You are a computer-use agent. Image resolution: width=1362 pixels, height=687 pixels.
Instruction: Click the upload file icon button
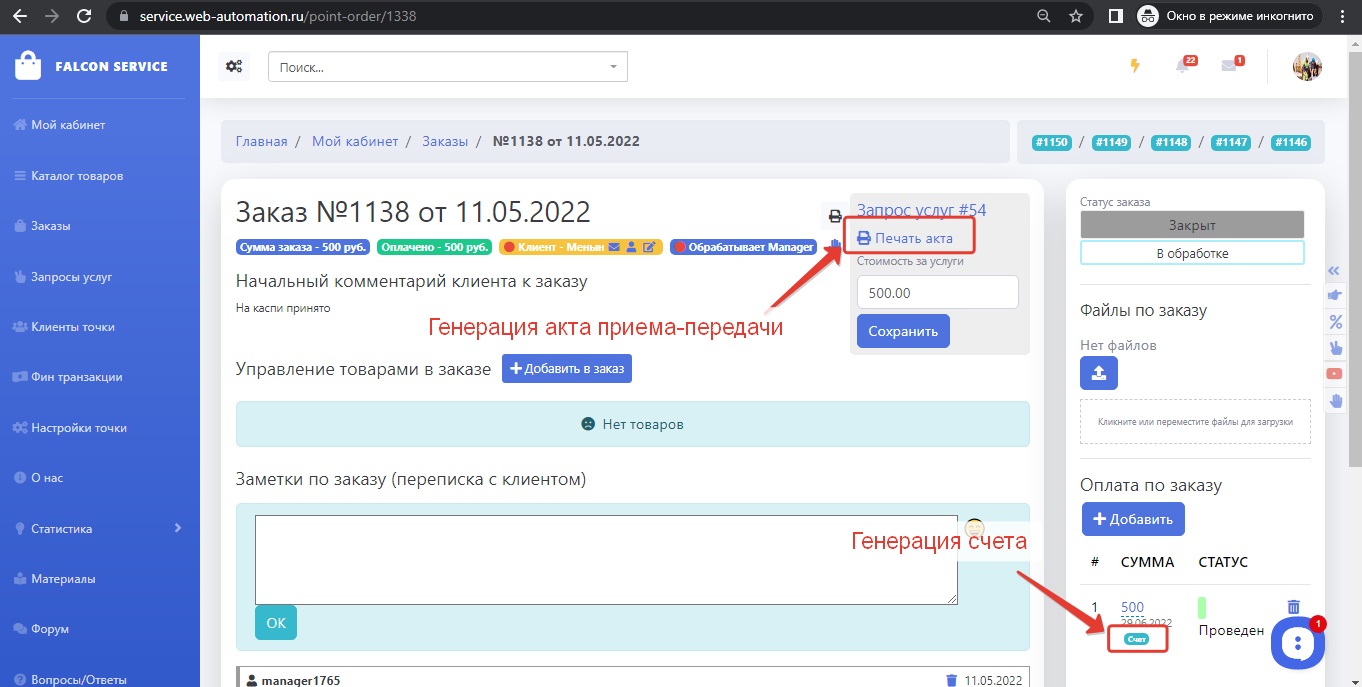tap(1098, 373)
